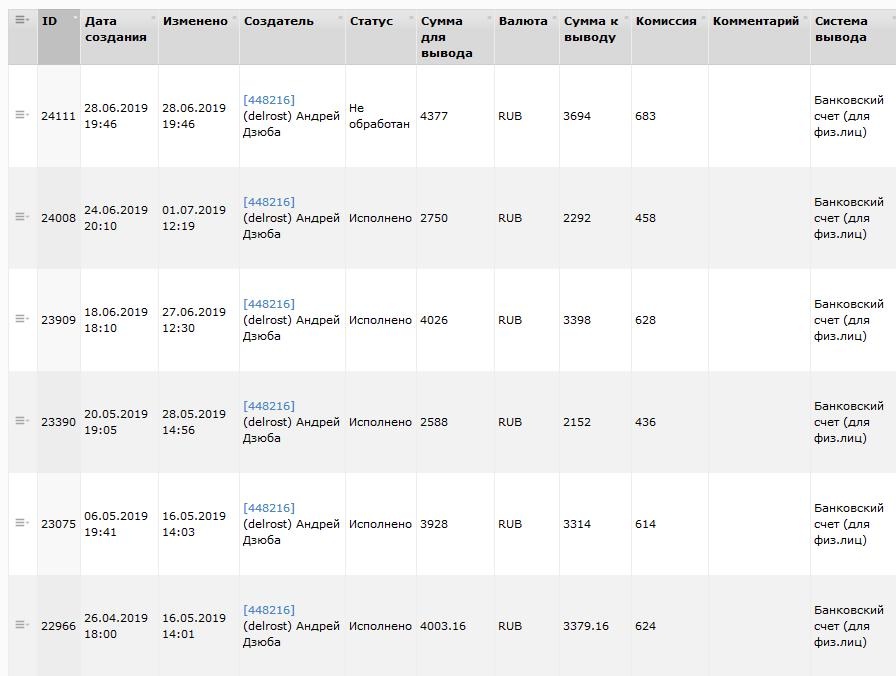Open row actions menu for ID 23075

tap(21, 523)
